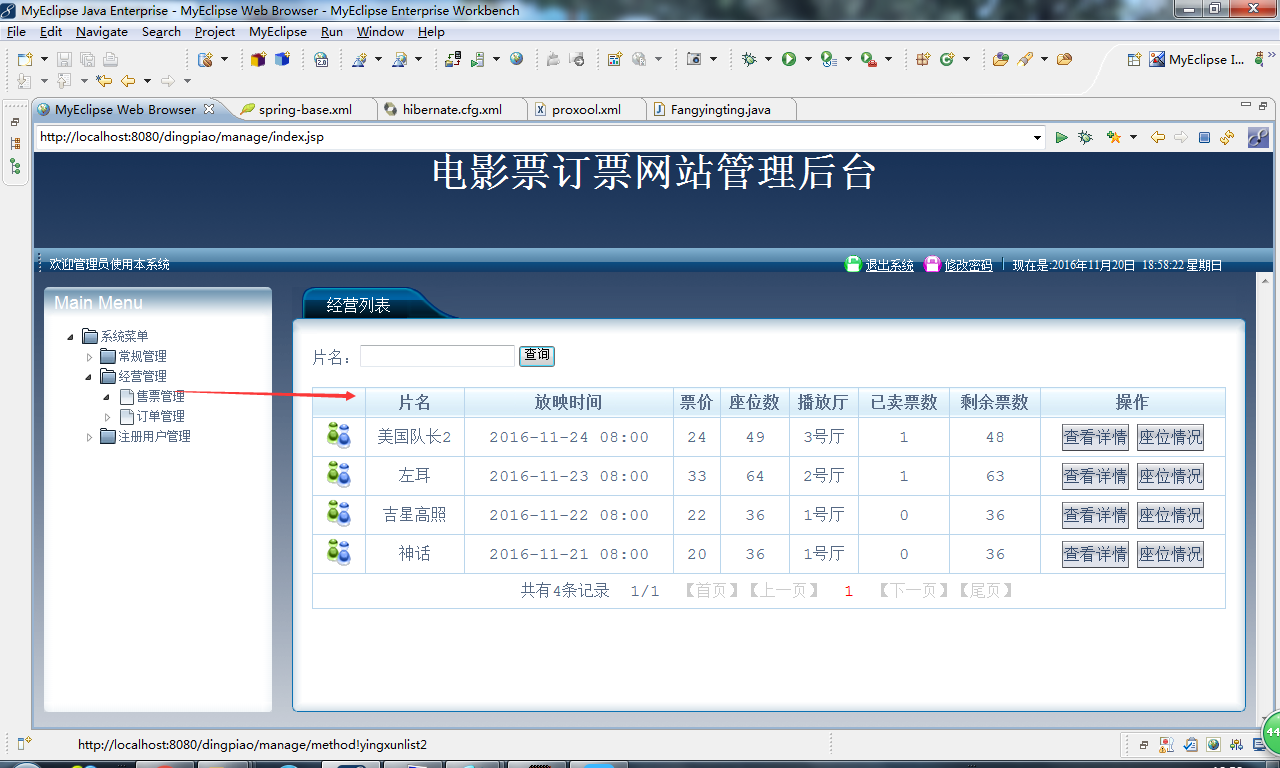Click the Last Edit Location arrow icon
The width and height of the screenshot is (1280, 768).
[x=103, y=81]
